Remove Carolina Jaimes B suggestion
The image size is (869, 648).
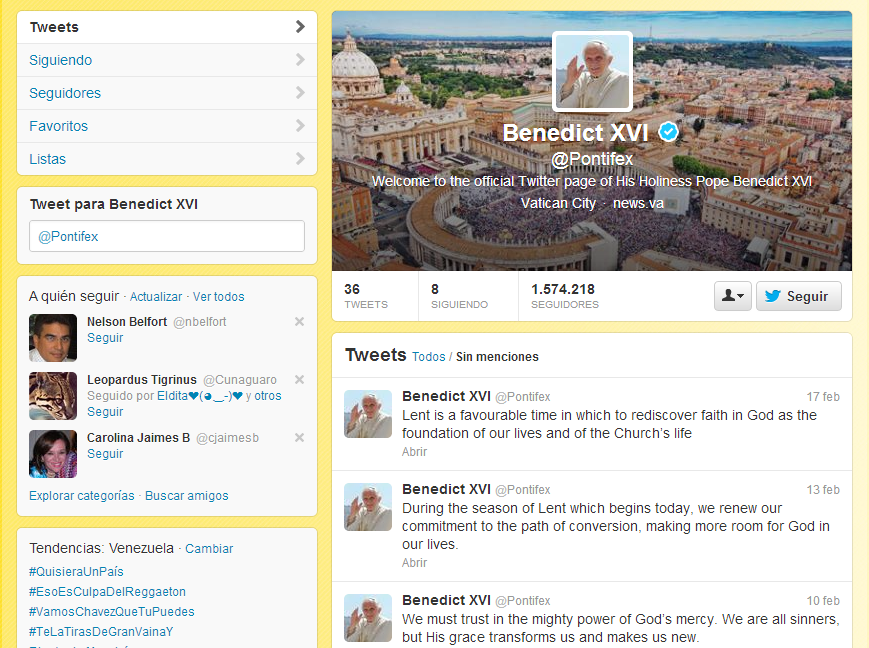pos(299,437)
